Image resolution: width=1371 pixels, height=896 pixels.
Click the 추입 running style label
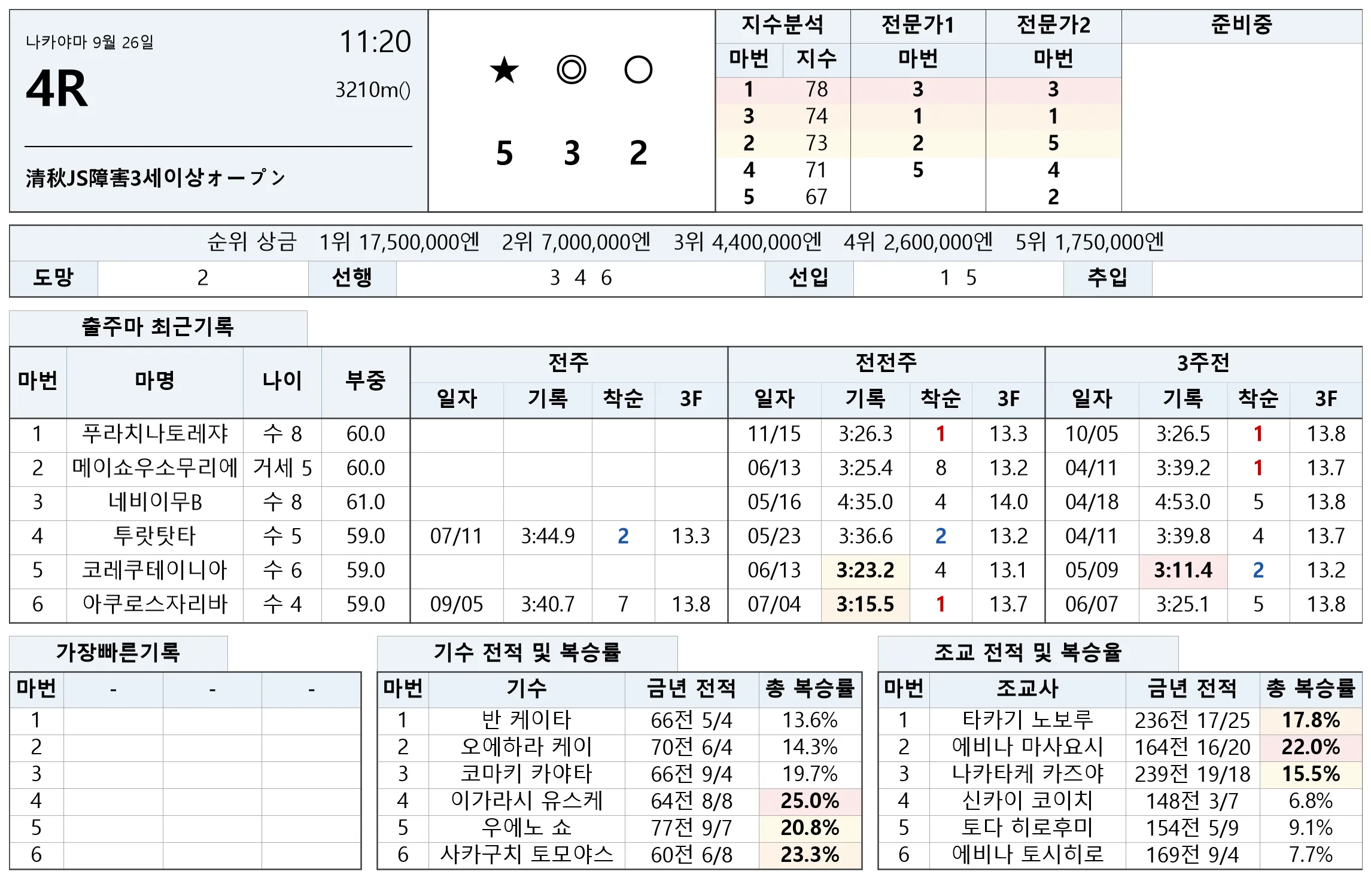[1108, 278]
